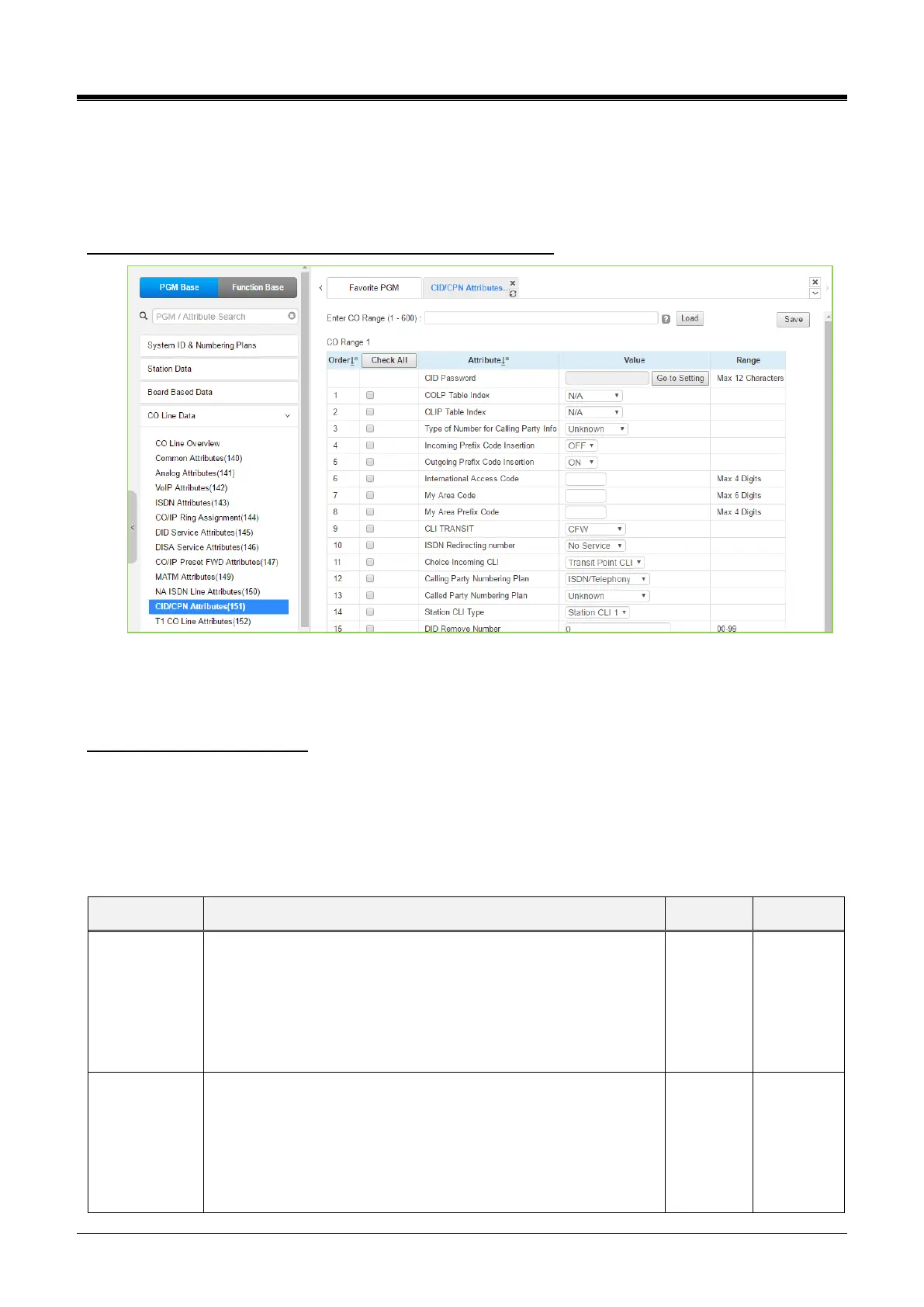The height and width of the screenshot is (1307, 924).
Task: Collapse the CO Line Data section
Action: [x=219, y=415]
